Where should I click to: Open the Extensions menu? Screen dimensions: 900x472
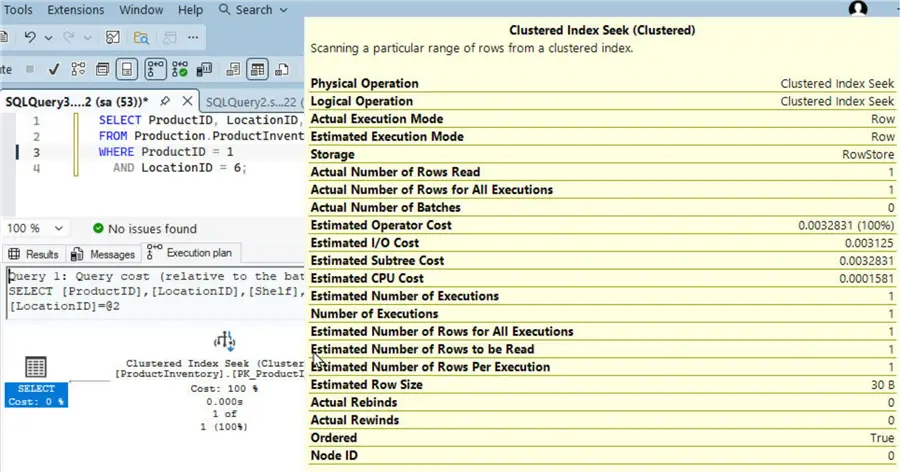(x=76, y=10)
